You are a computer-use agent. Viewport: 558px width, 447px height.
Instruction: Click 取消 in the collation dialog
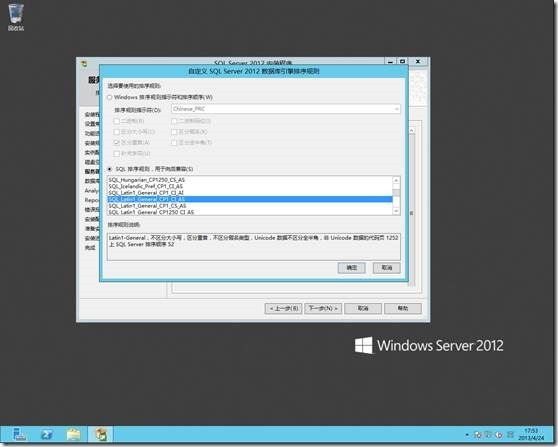(387, 268)
